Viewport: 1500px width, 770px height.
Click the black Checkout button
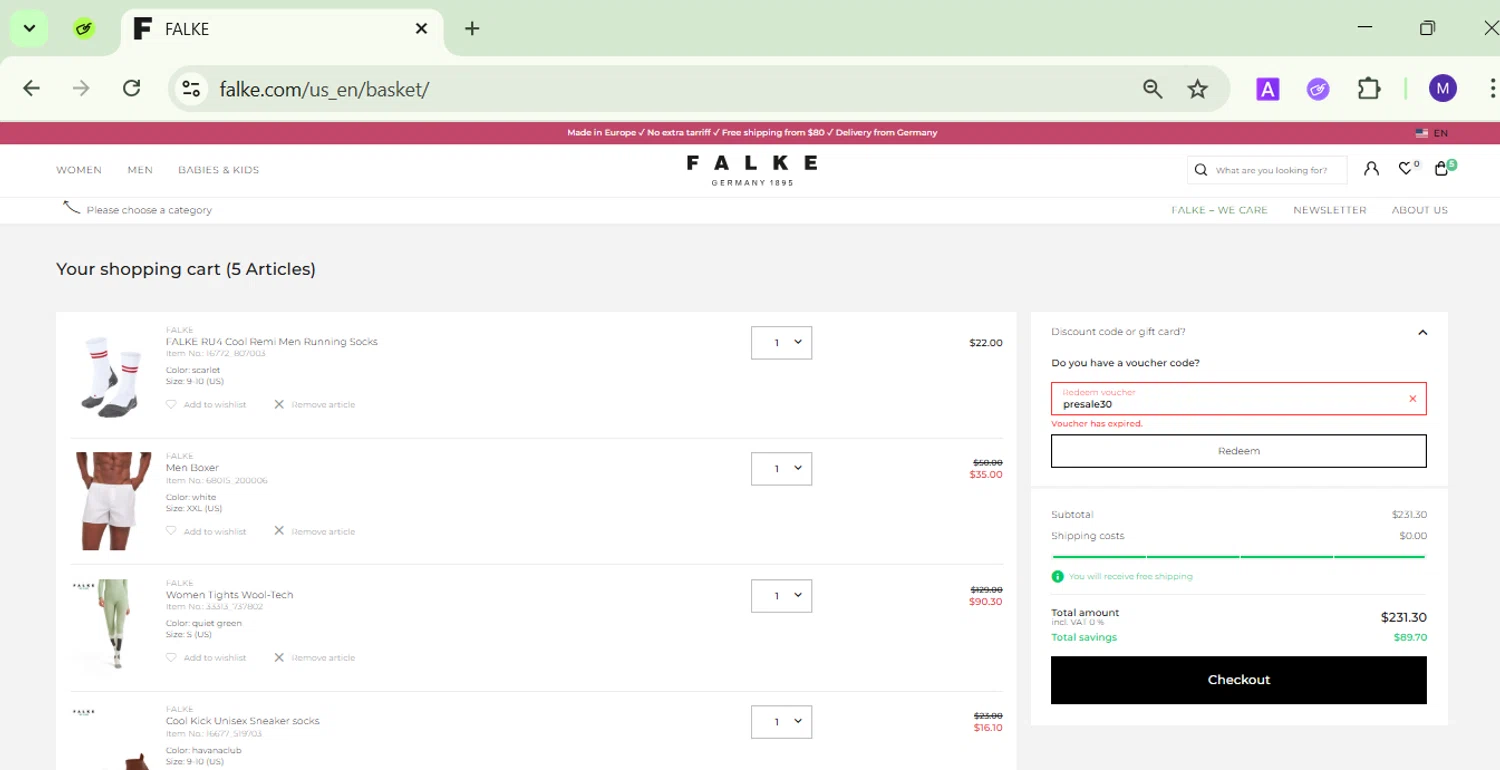[1238, 680]
